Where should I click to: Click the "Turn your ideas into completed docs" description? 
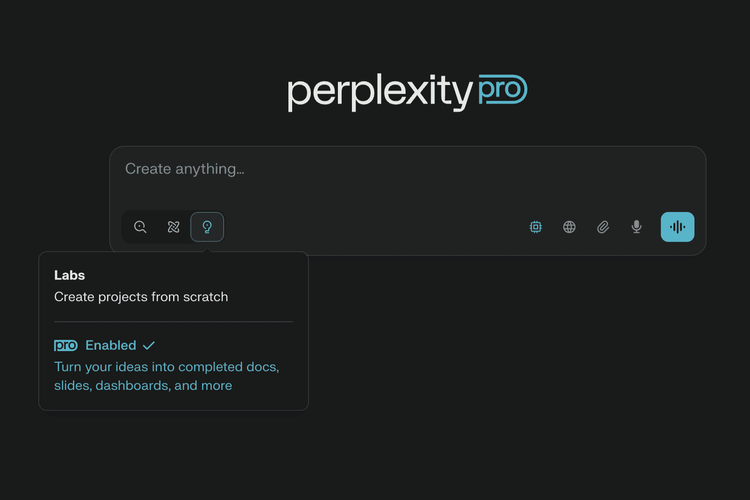click(x=166, y=367)
